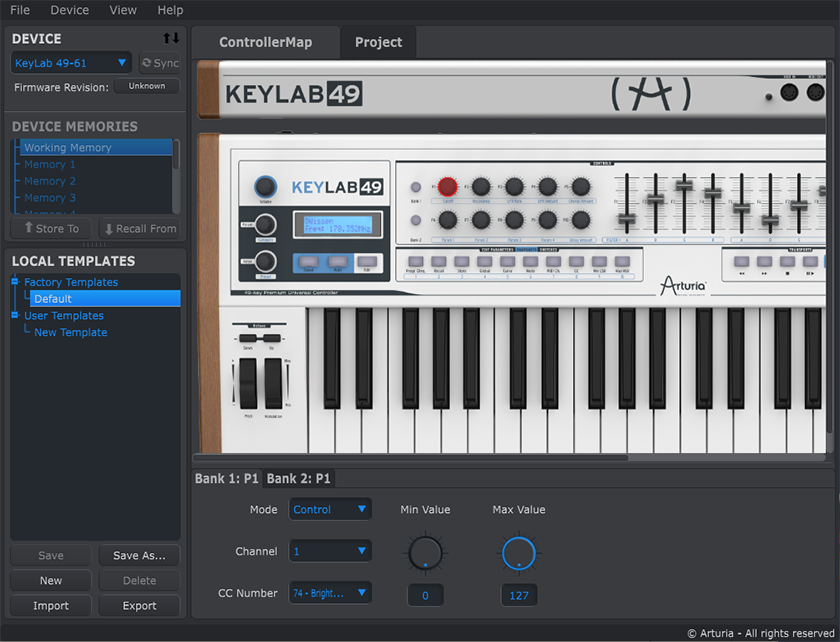Open the CC Number dropdown

point(330,592)
